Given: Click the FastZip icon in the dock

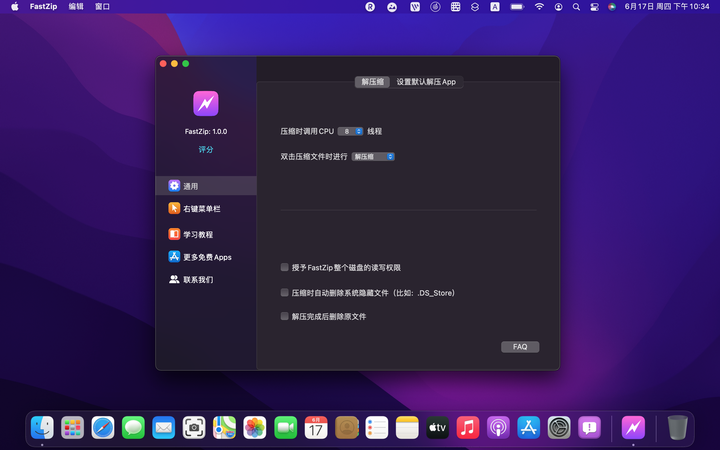Looking at the screenshot, I should click(633, 428).
